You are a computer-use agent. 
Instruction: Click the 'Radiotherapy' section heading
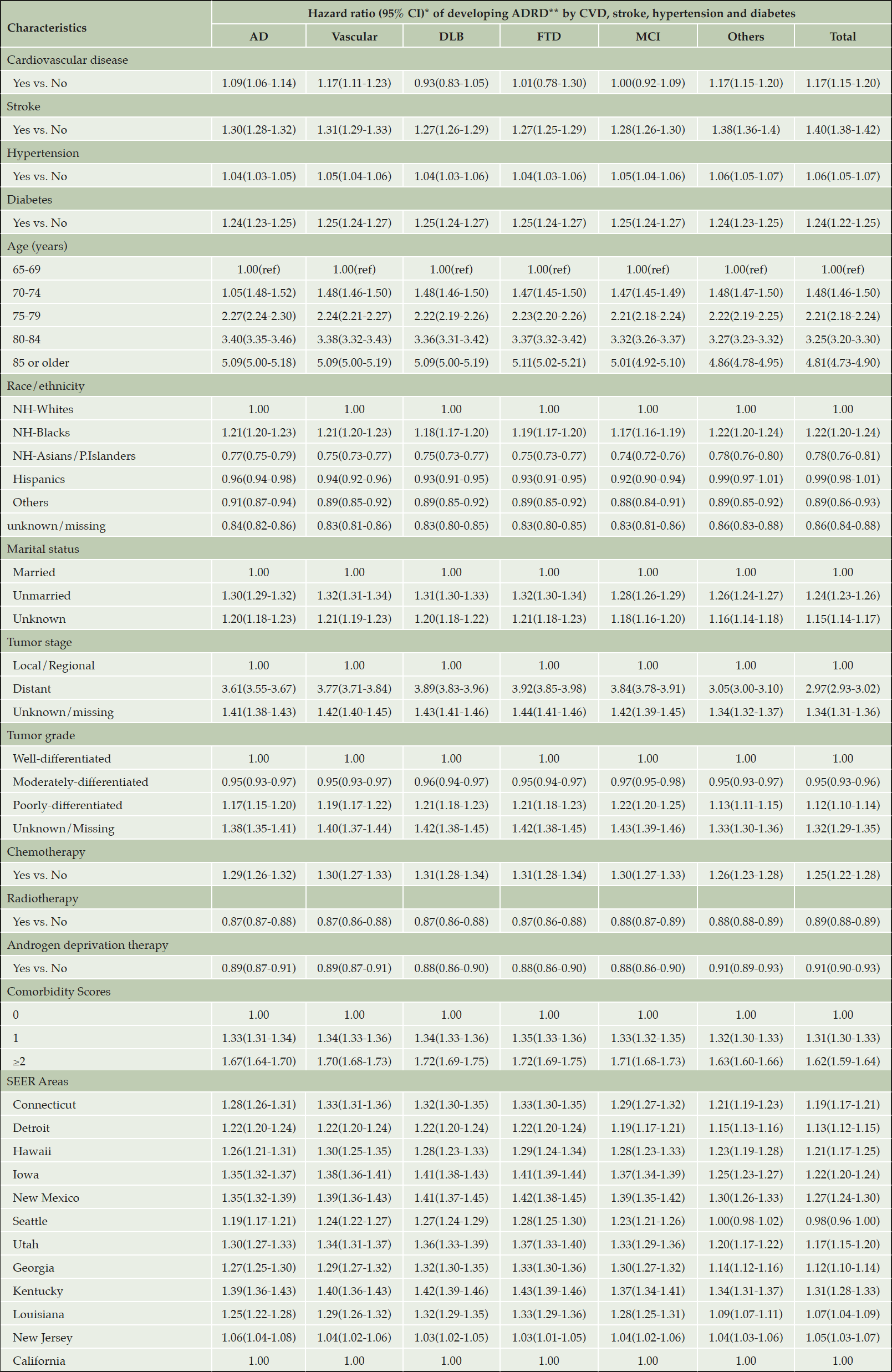click(43, 898)
